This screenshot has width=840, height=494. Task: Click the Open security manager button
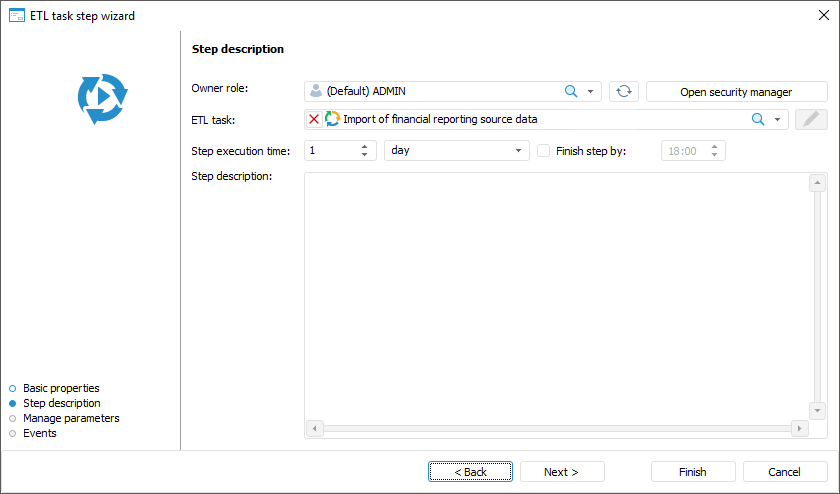click(x=736, y=91)
